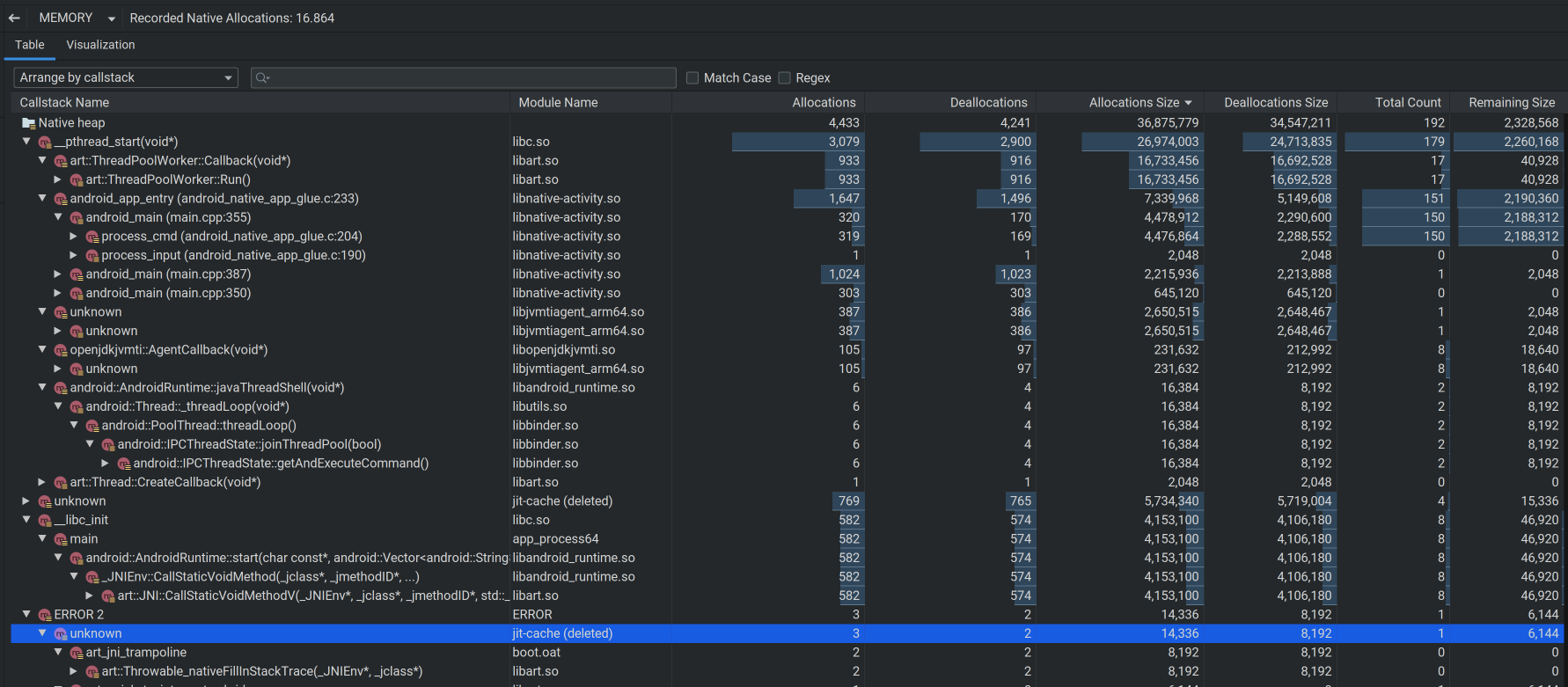Click the search magnifier icon in filter box
Image resolution: width=1568 pixels, height=687 pixels.
point(261,78)
